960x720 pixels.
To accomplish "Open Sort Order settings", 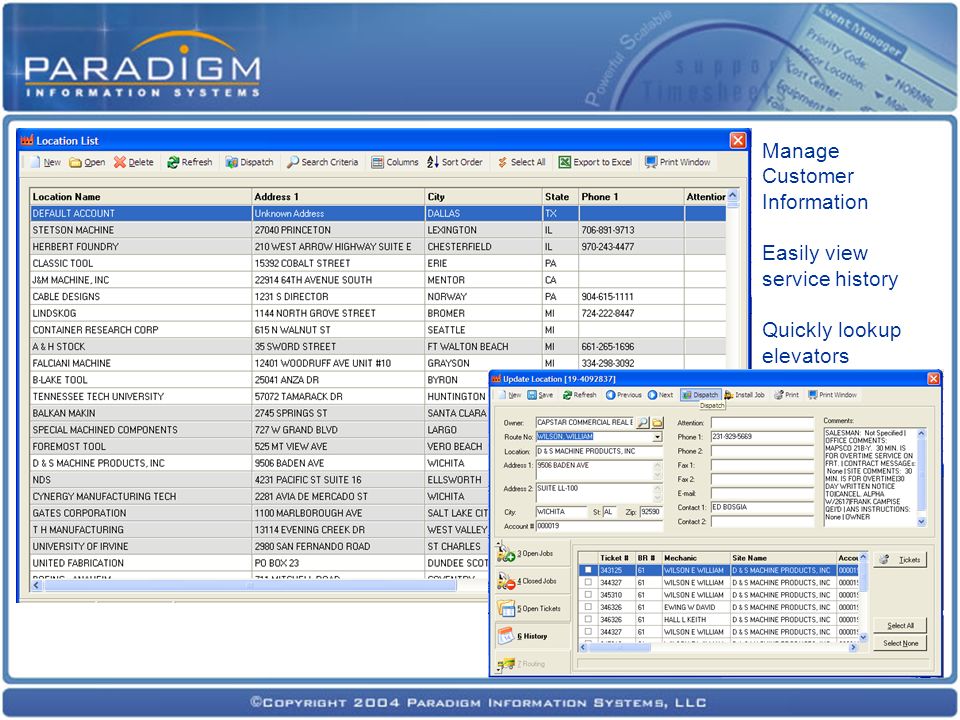I will click(455, 162).
